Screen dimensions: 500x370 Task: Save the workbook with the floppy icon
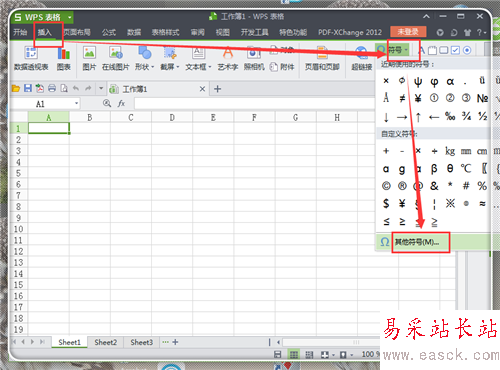(x=28, y=88)
